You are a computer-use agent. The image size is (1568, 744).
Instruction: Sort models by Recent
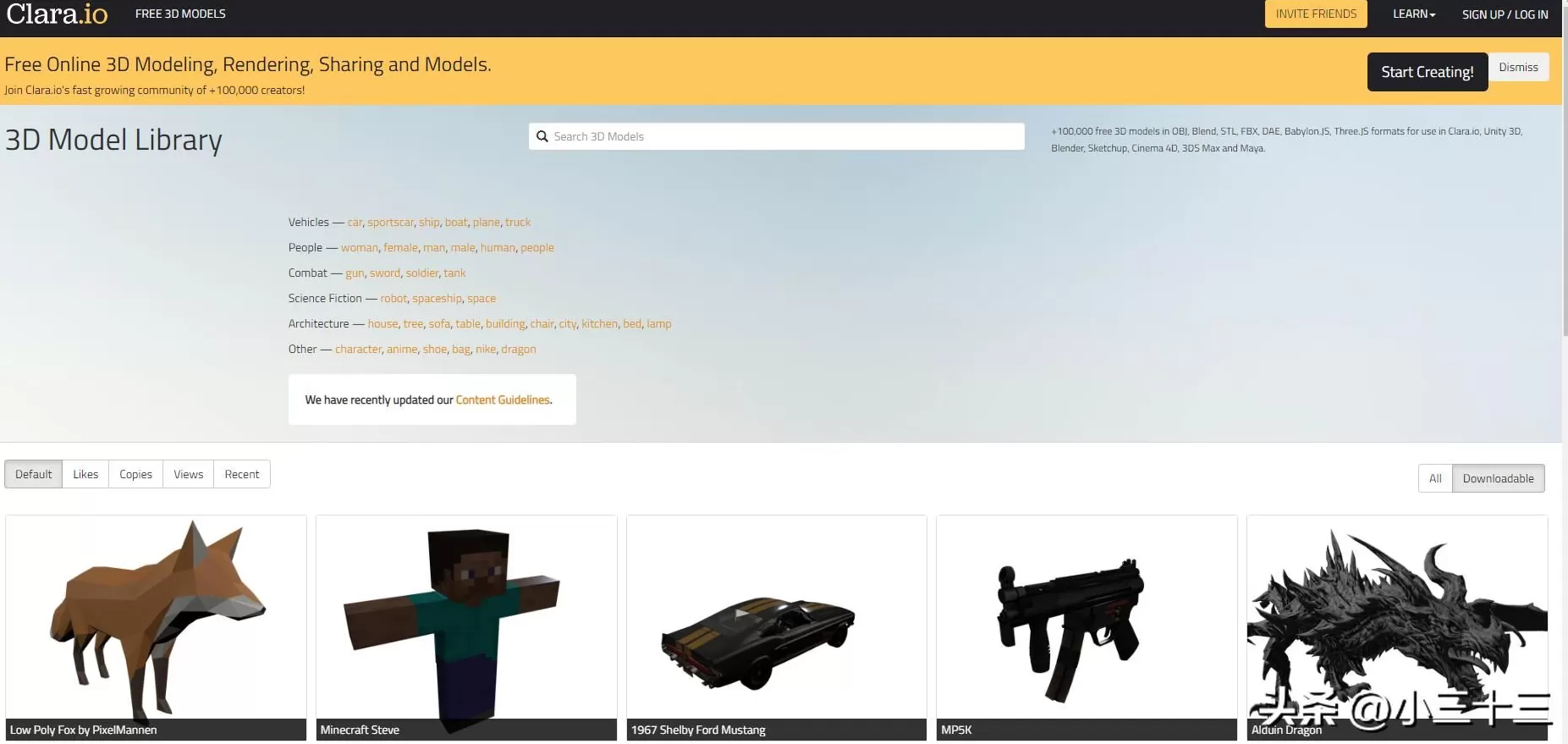[242, 474]
